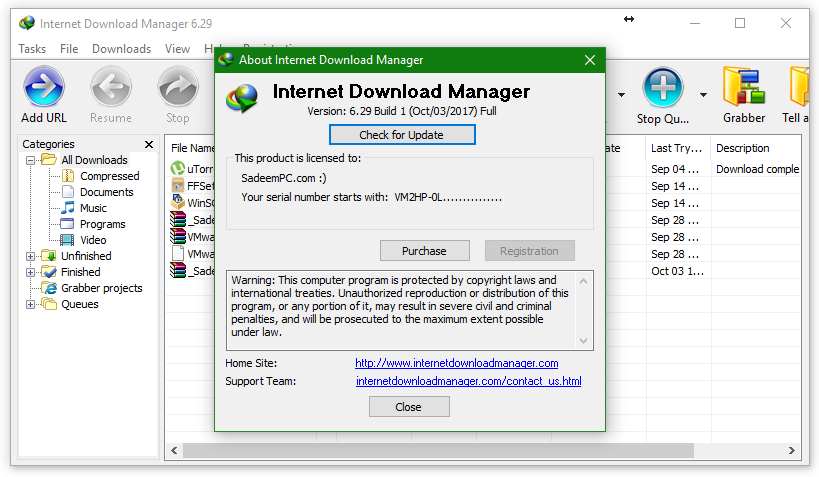
Task: Select the Programs category
Action: point(102,224)
